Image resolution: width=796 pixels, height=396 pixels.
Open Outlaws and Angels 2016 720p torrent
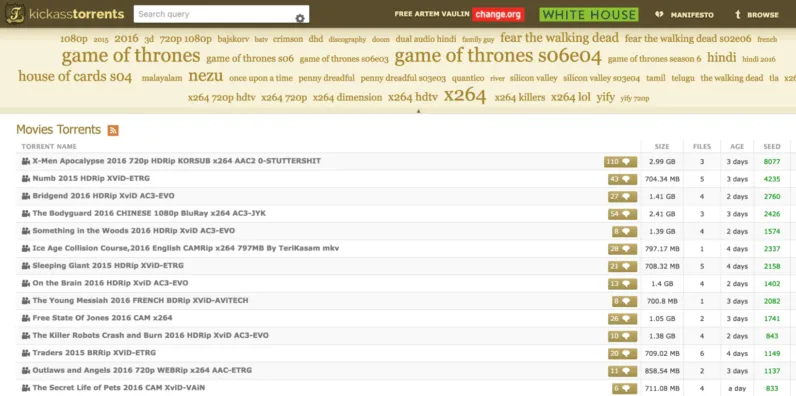click(142, 370)
